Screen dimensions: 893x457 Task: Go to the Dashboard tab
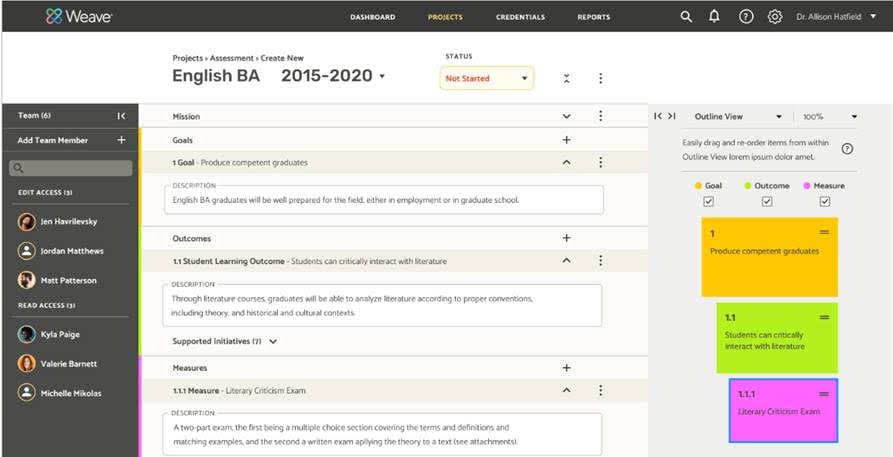[372, 17]
